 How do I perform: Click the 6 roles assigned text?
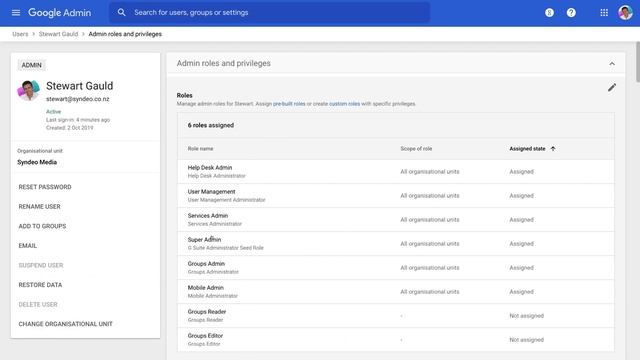211,125
